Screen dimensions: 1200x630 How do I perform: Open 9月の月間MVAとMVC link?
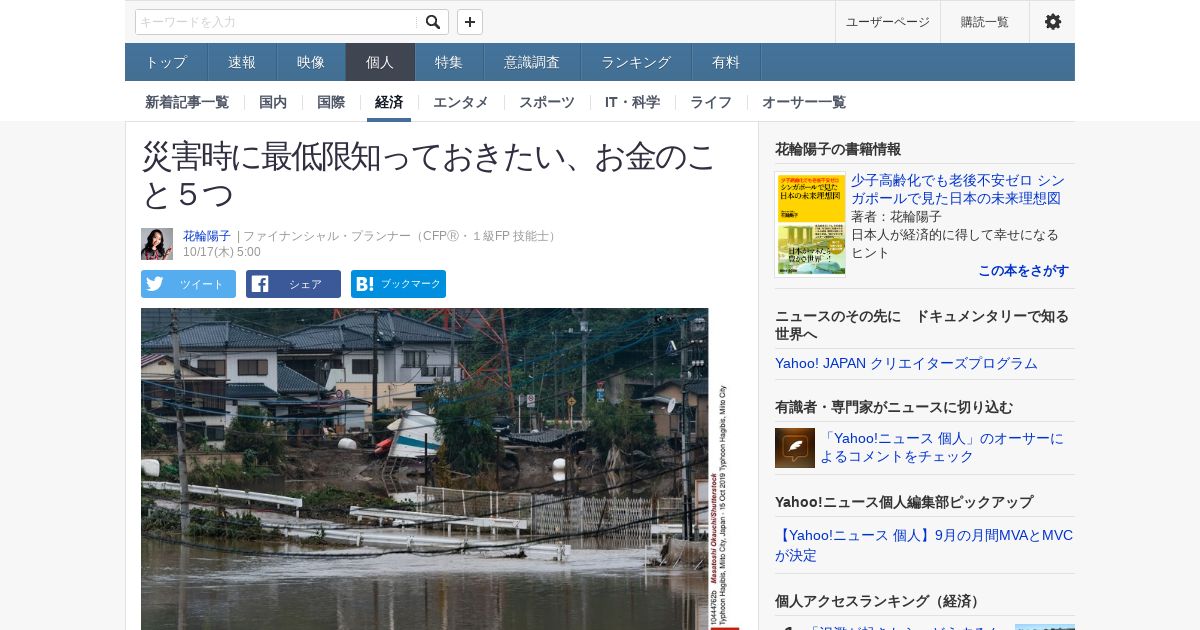pyautogui.click(x=924, y=545)
